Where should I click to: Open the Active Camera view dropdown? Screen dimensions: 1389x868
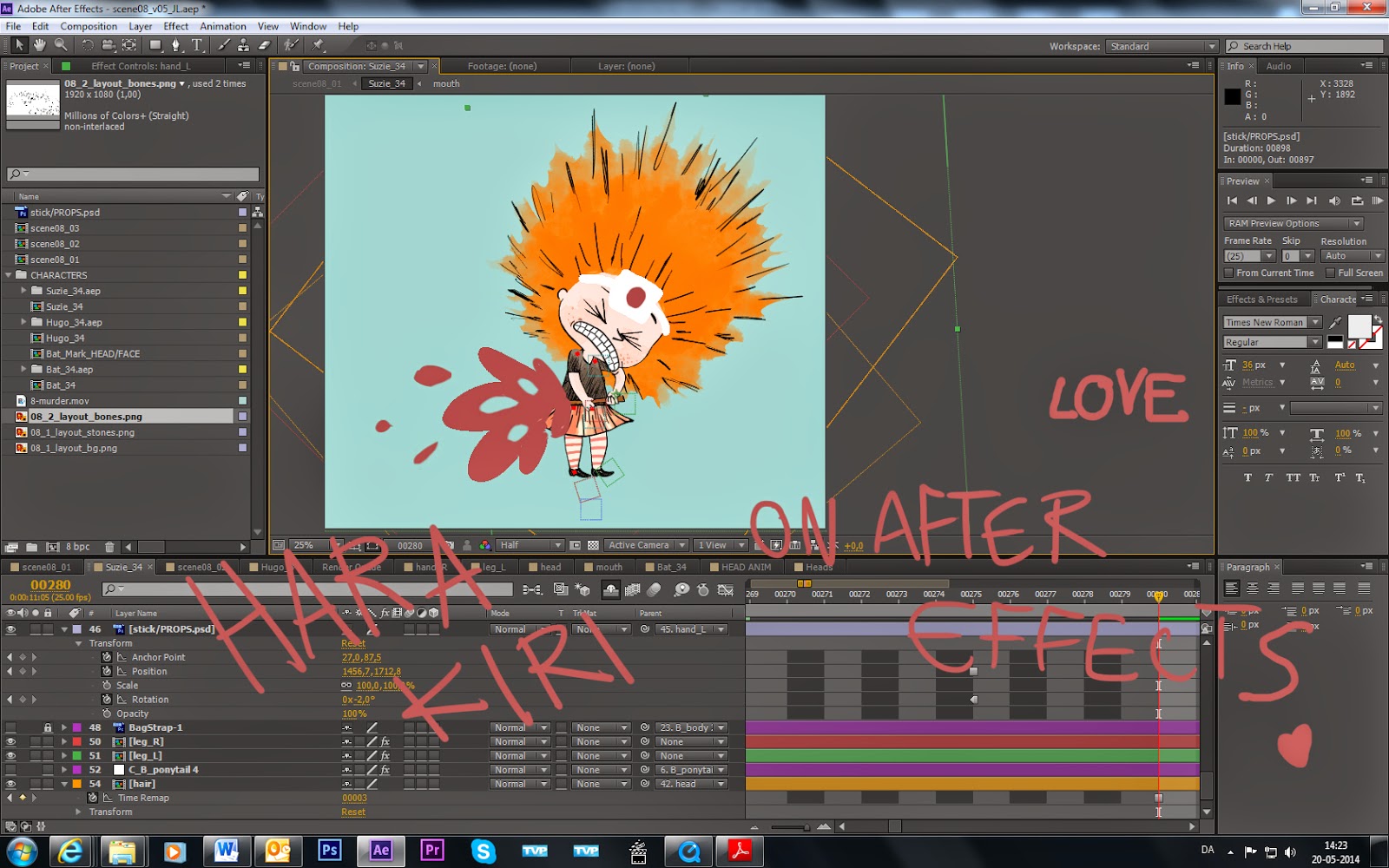tap(647, 546)
